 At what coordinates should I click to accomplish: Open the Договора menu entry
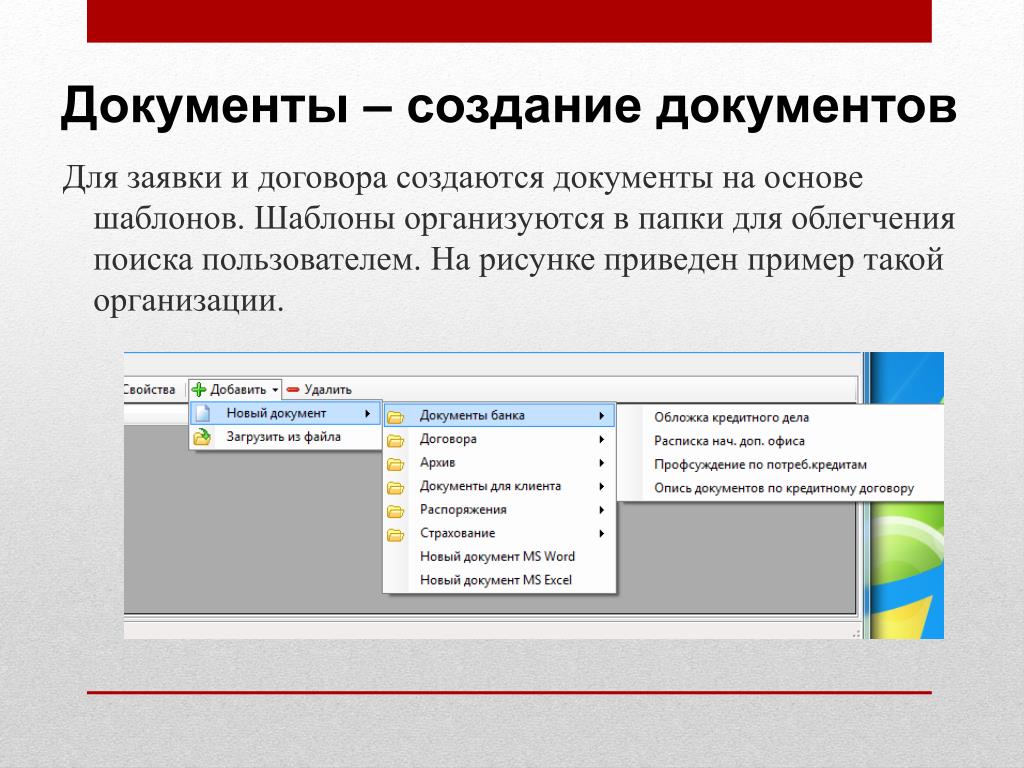[x=500, y=439]
